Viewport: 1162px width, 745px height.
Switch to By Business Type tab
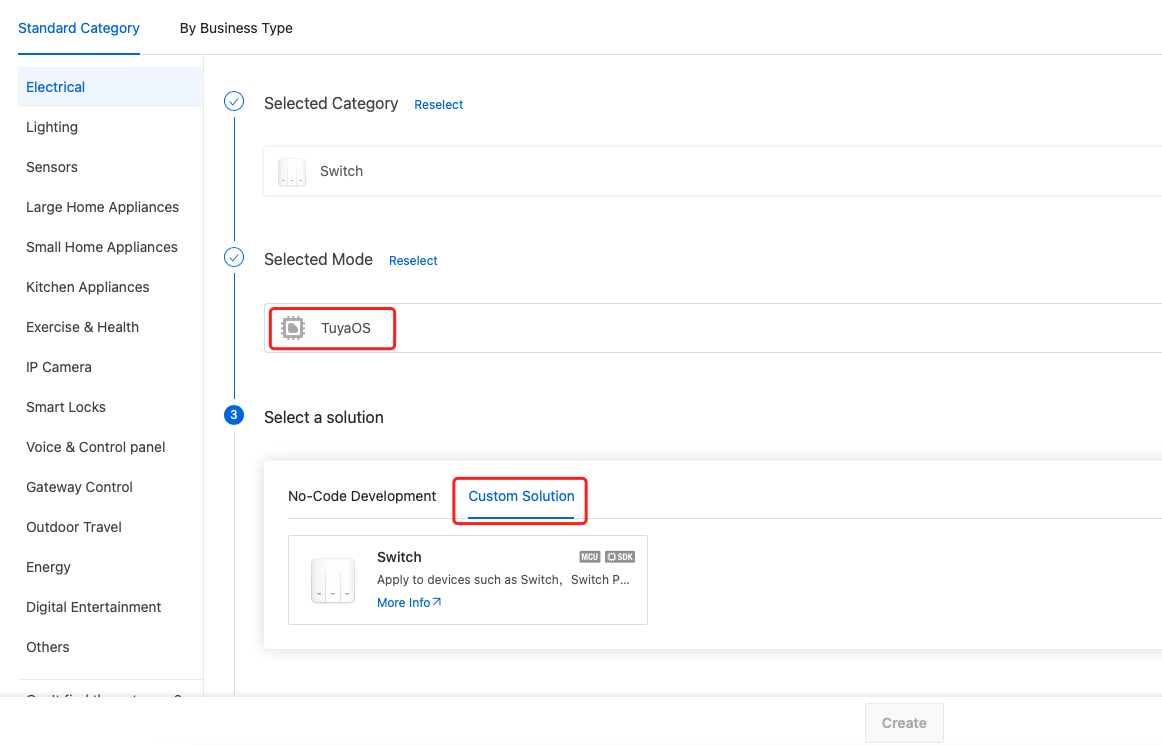[x=236, y=28]
